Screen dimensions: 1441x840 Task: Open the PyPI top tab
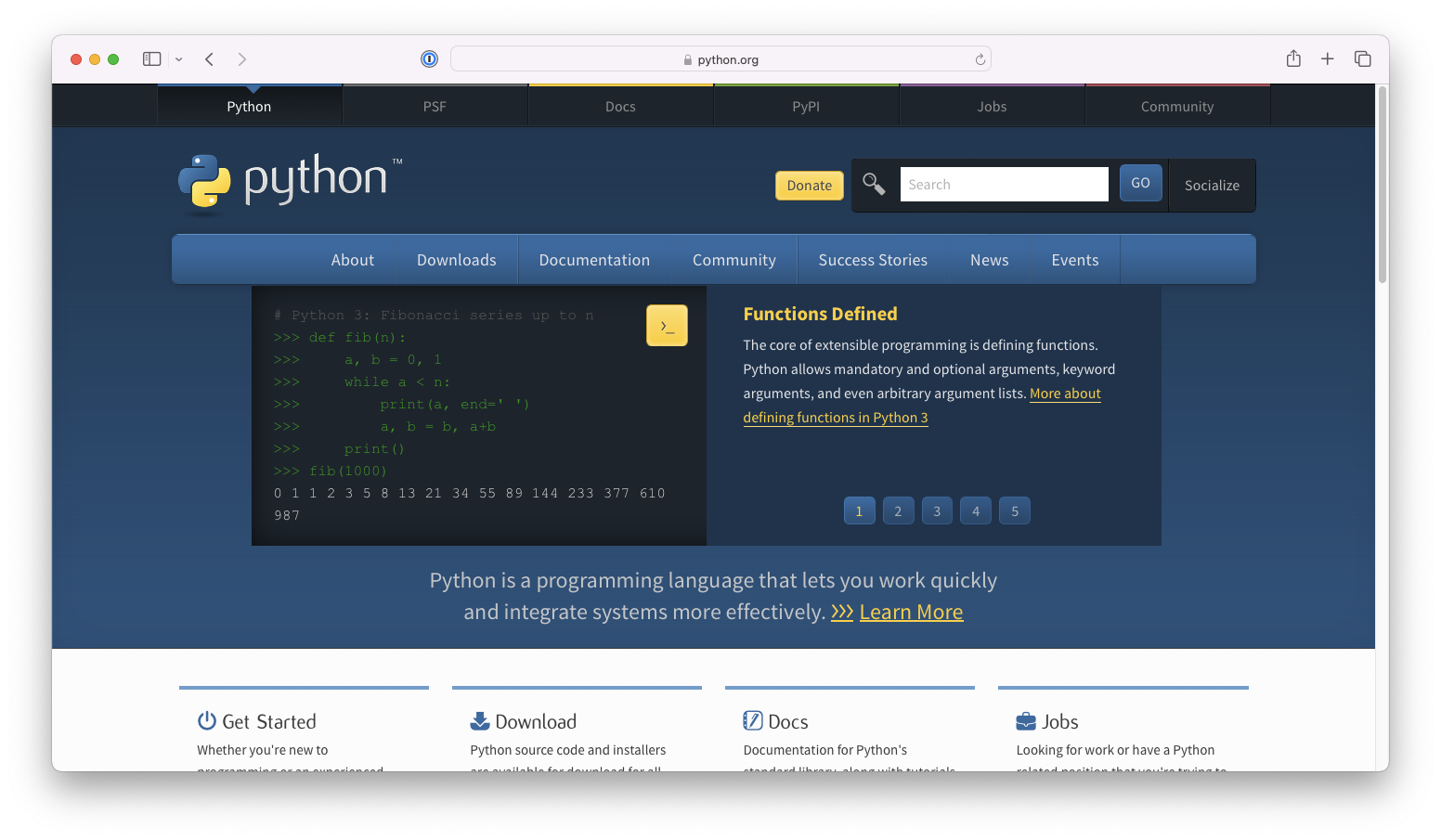point(806,107)
